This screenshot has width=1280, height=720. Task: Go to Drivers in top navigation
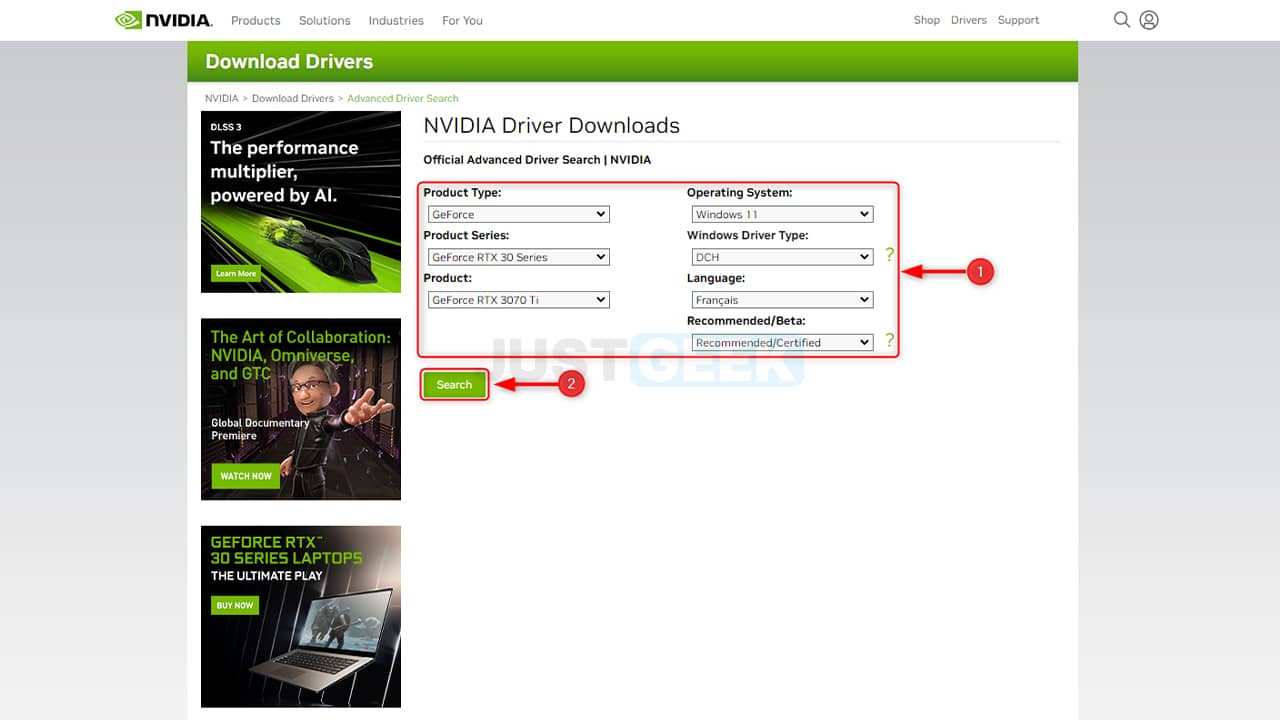(969, 20)
